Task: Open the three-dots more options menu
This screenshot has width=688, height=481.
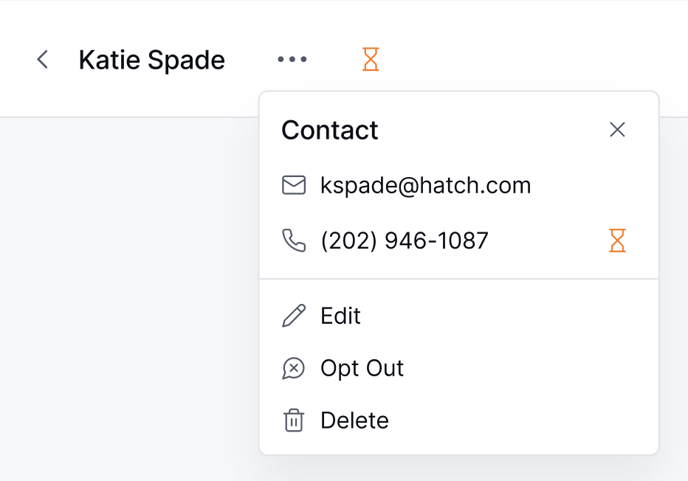Action: [292, 60]
